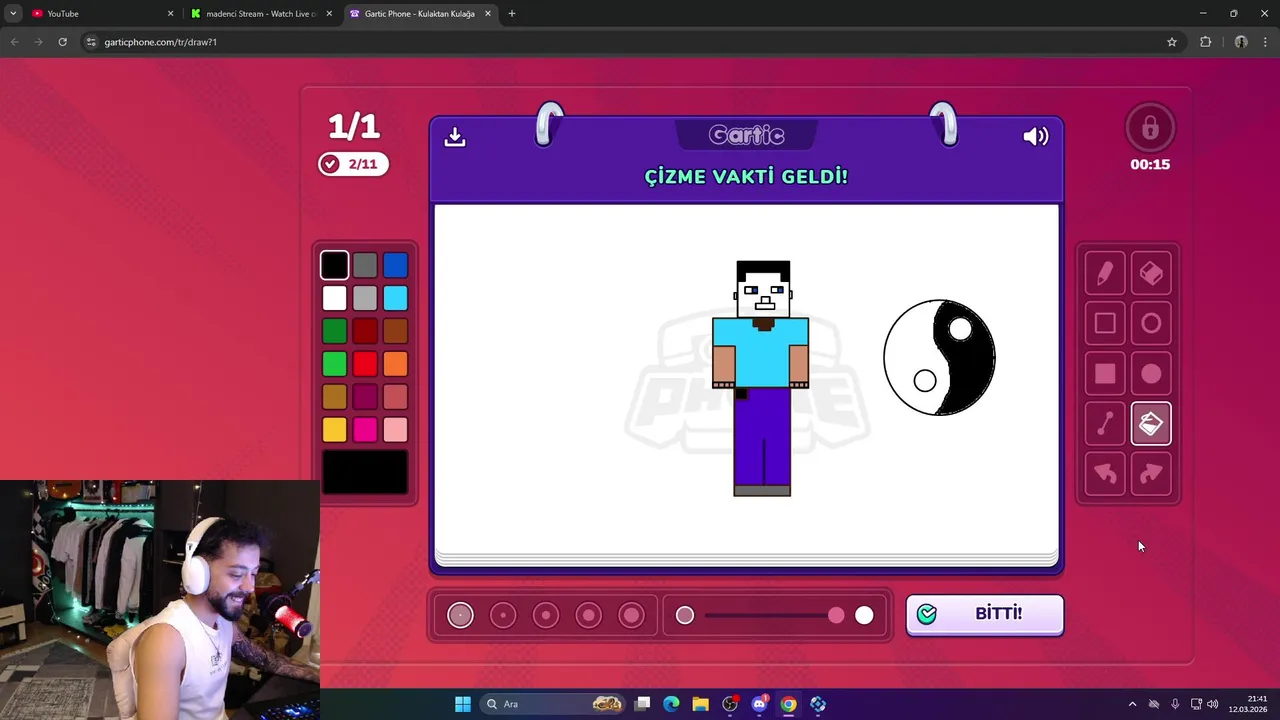The height and width of the screenshot is (720, 1280).
Task: Mute game sound via speaker icon
Action: 1036,137
